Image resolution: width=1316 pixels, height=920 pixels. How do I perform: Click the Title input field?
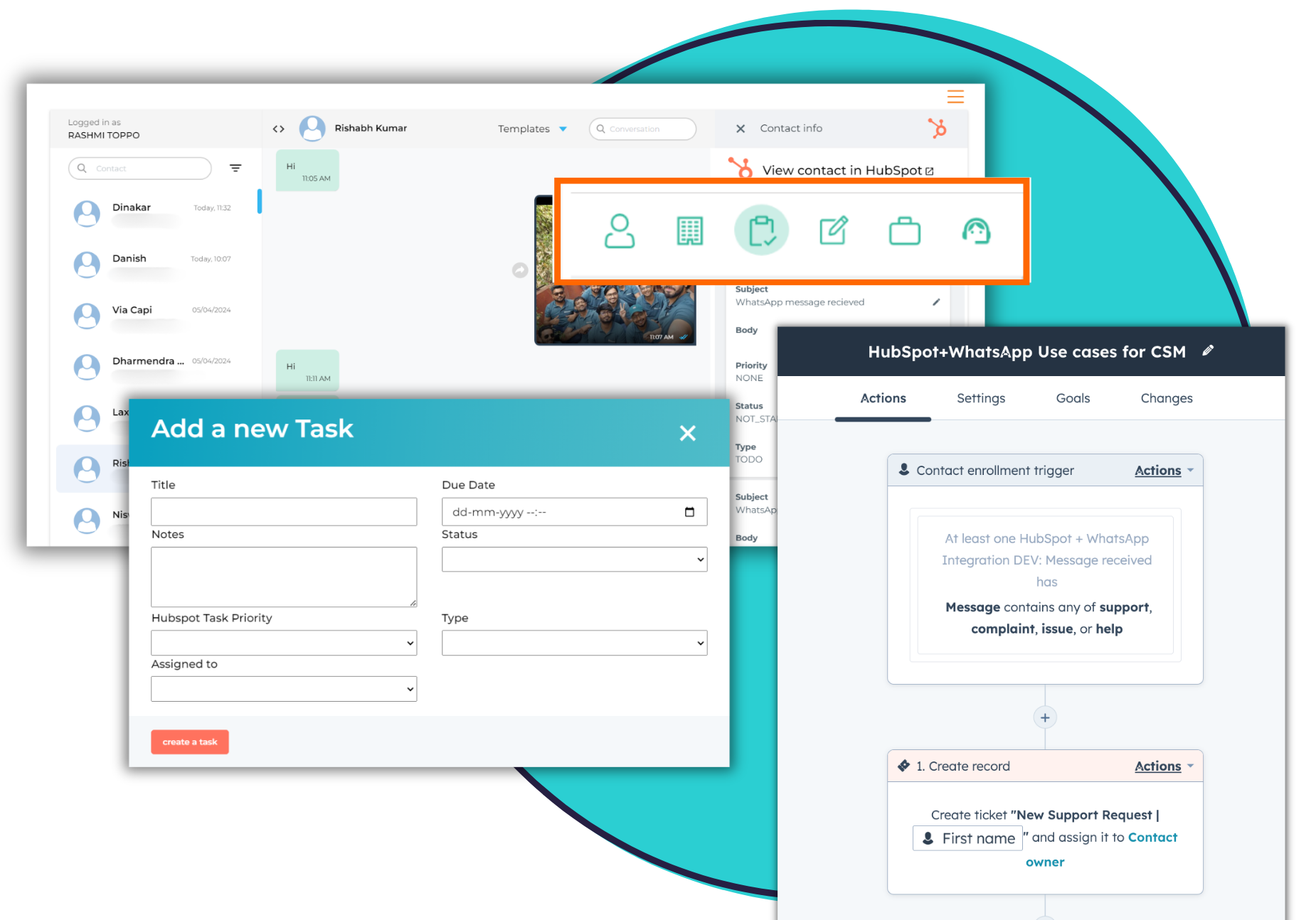(x=283, y=512)
